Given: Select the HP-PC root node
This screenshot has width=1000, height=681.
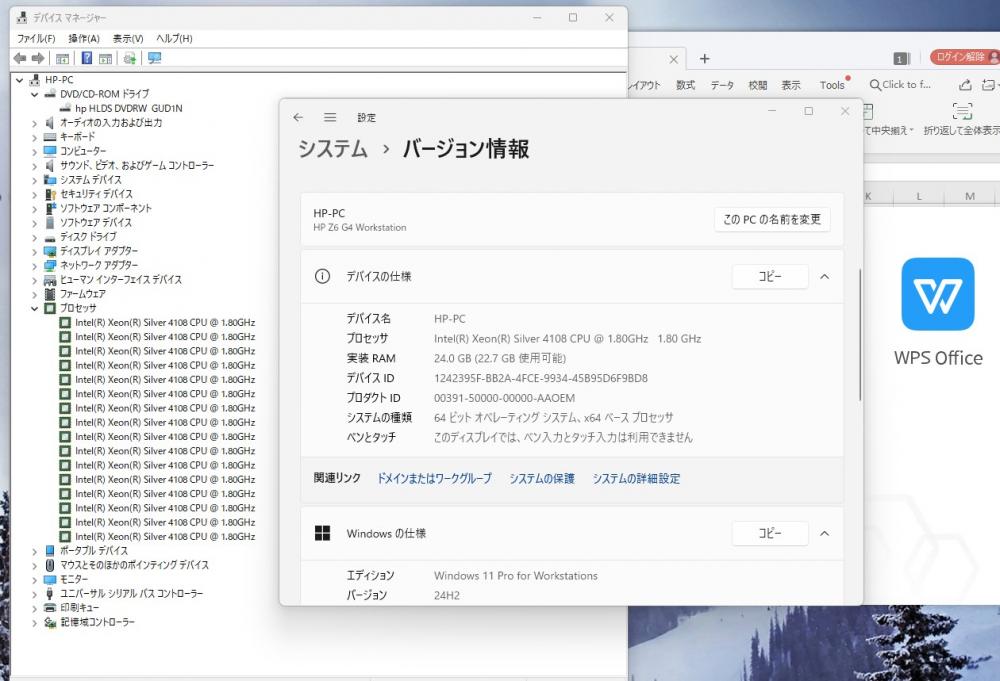Looking at the screenshot, I should click(59, 80).
